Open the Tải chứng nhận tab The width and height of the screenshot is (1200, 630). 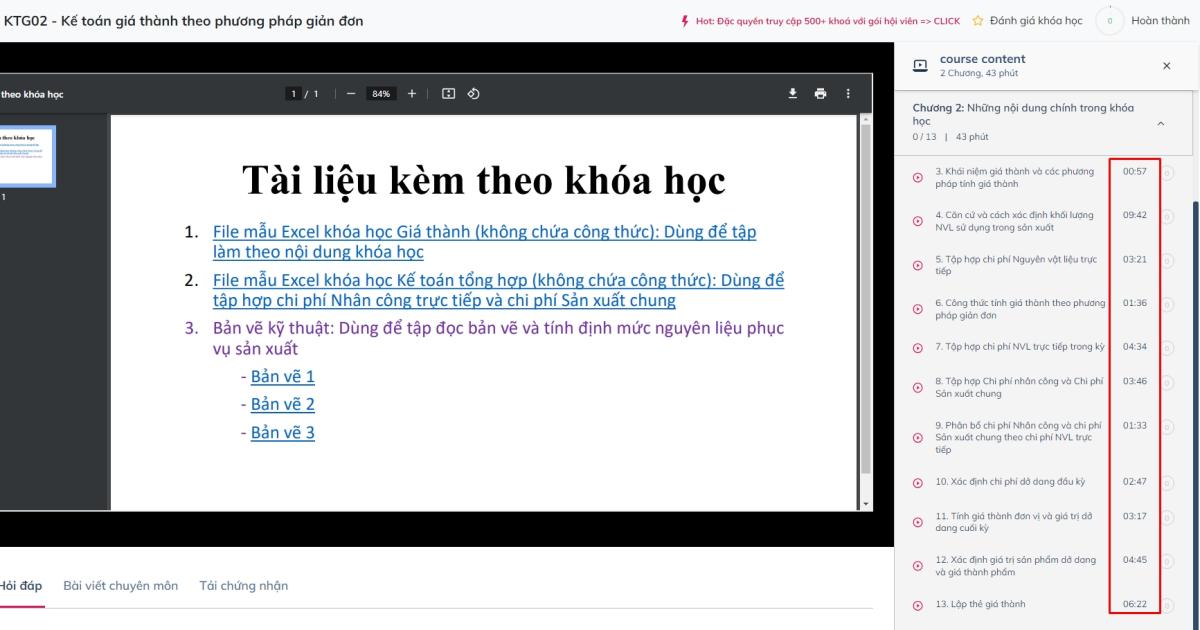[x=243, y=585]
